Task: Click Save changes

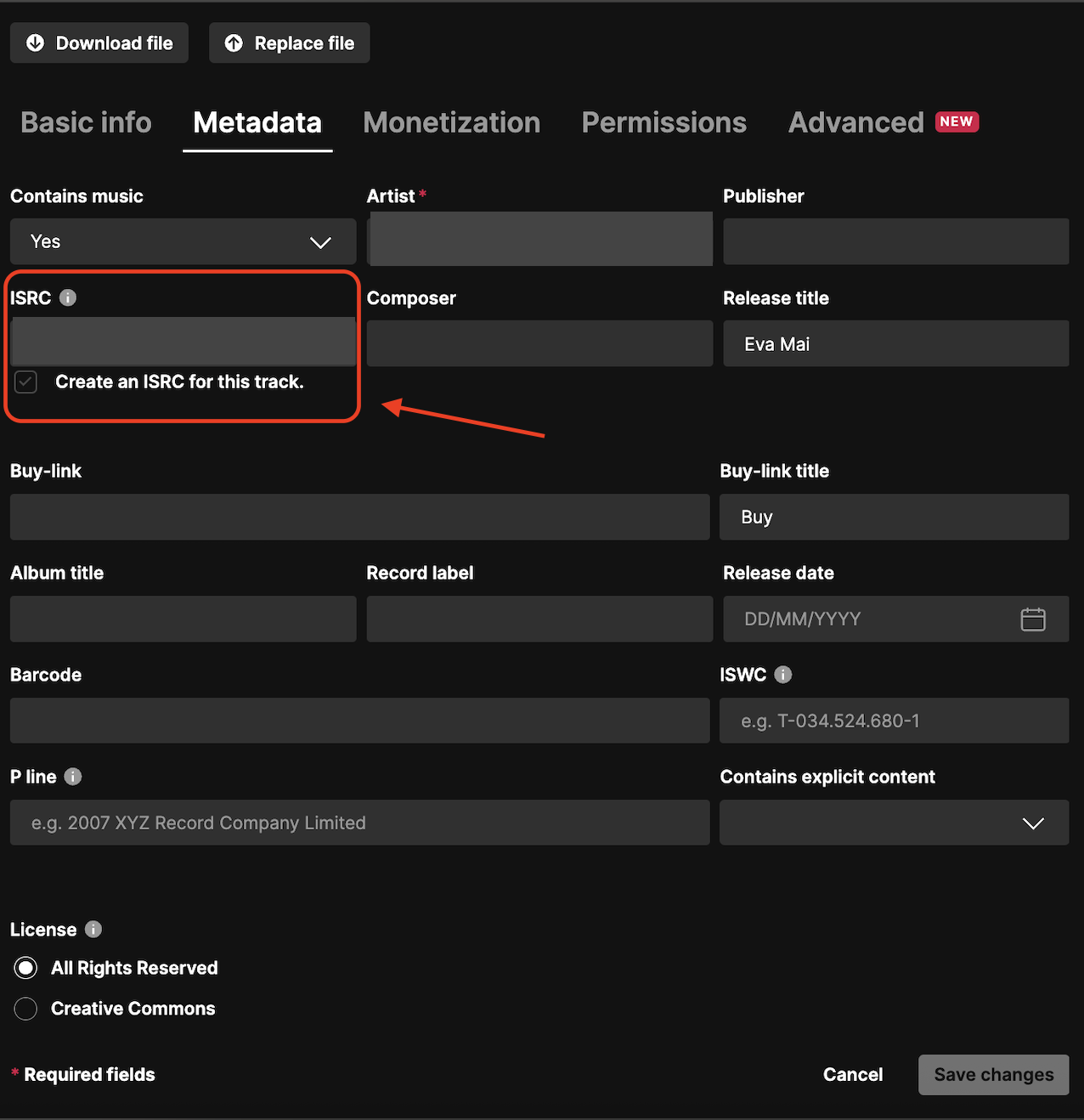Action: tap(993, 1074)
